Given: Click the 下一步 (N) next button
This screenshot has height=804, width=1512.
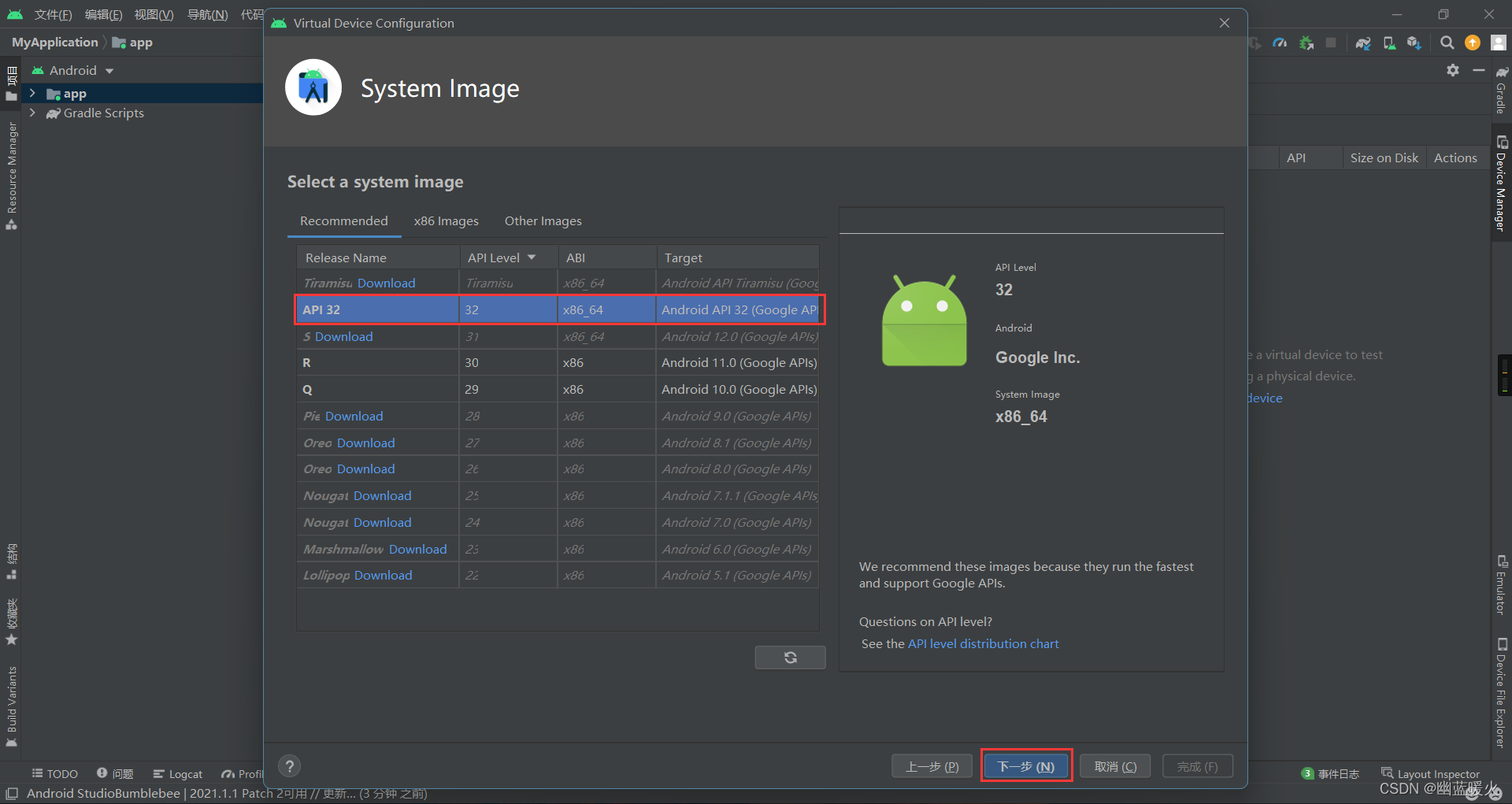Looking at the screenshot, I should 1026,766.
